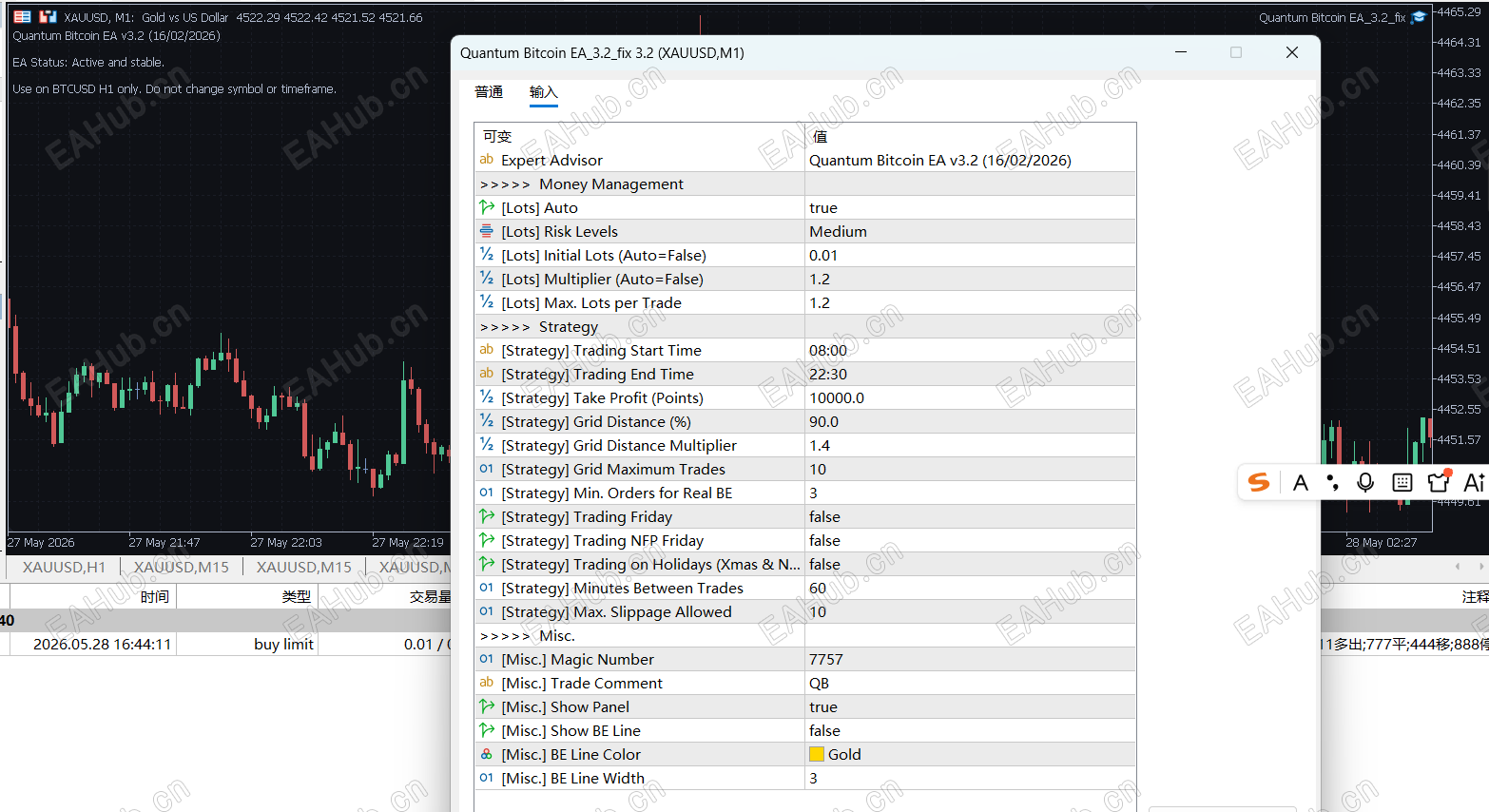
Task: Click the color icon beside BE Line Color
Action: click(x=487, y=754)
